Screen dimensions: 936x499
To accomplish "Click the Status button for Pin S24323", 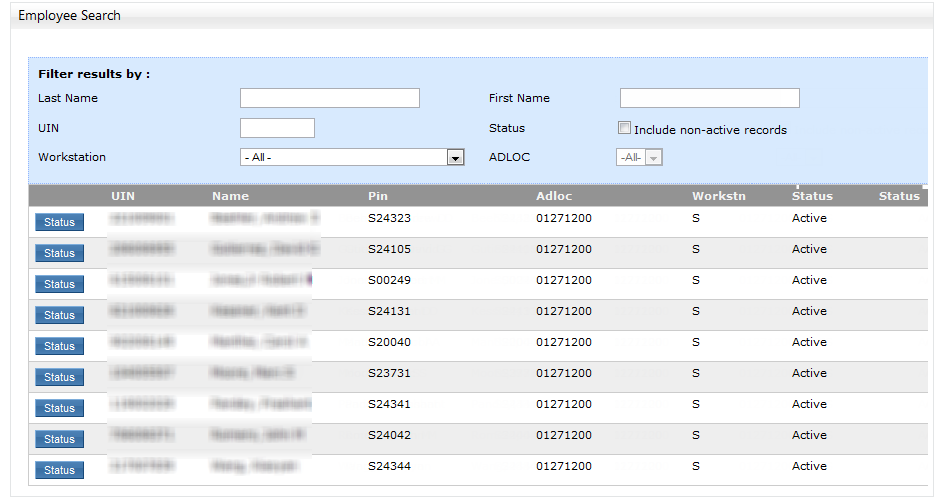I will pos(59,222).
